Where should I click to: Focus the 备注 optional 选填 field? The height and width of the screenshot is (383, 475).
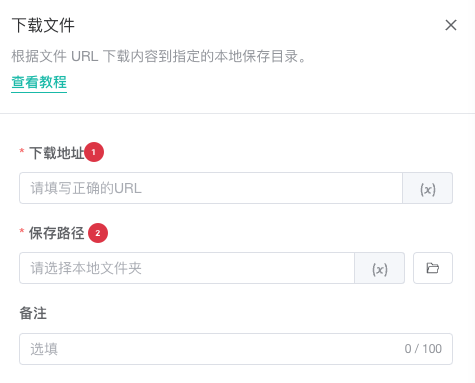click(236, 349)
